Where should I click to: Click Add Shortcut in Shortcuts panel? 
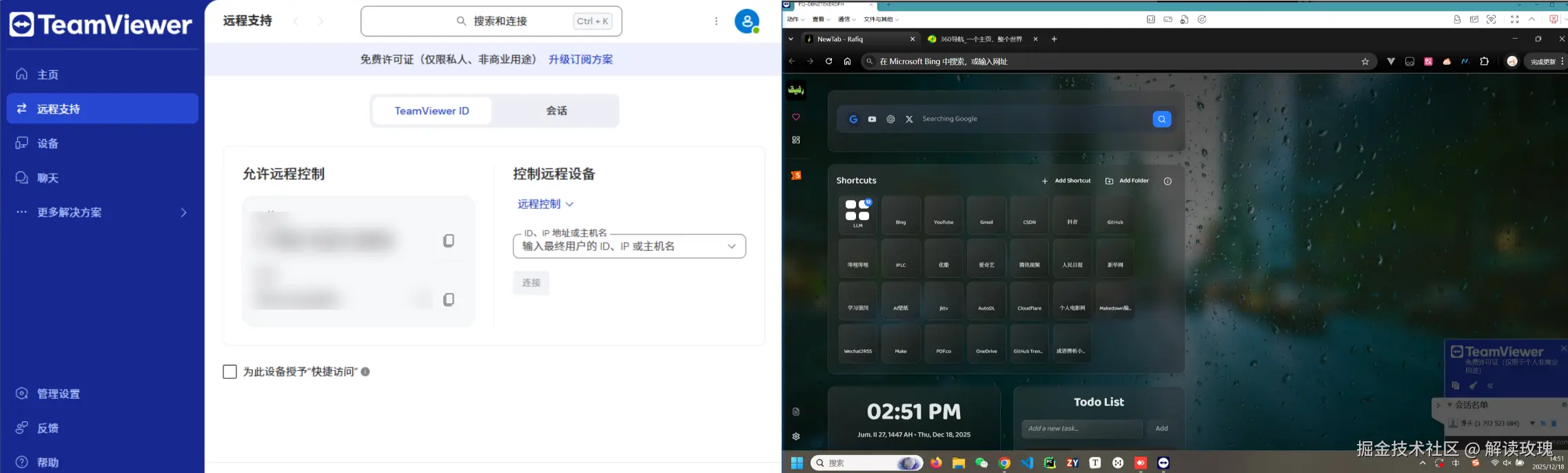click(1066, 181)
